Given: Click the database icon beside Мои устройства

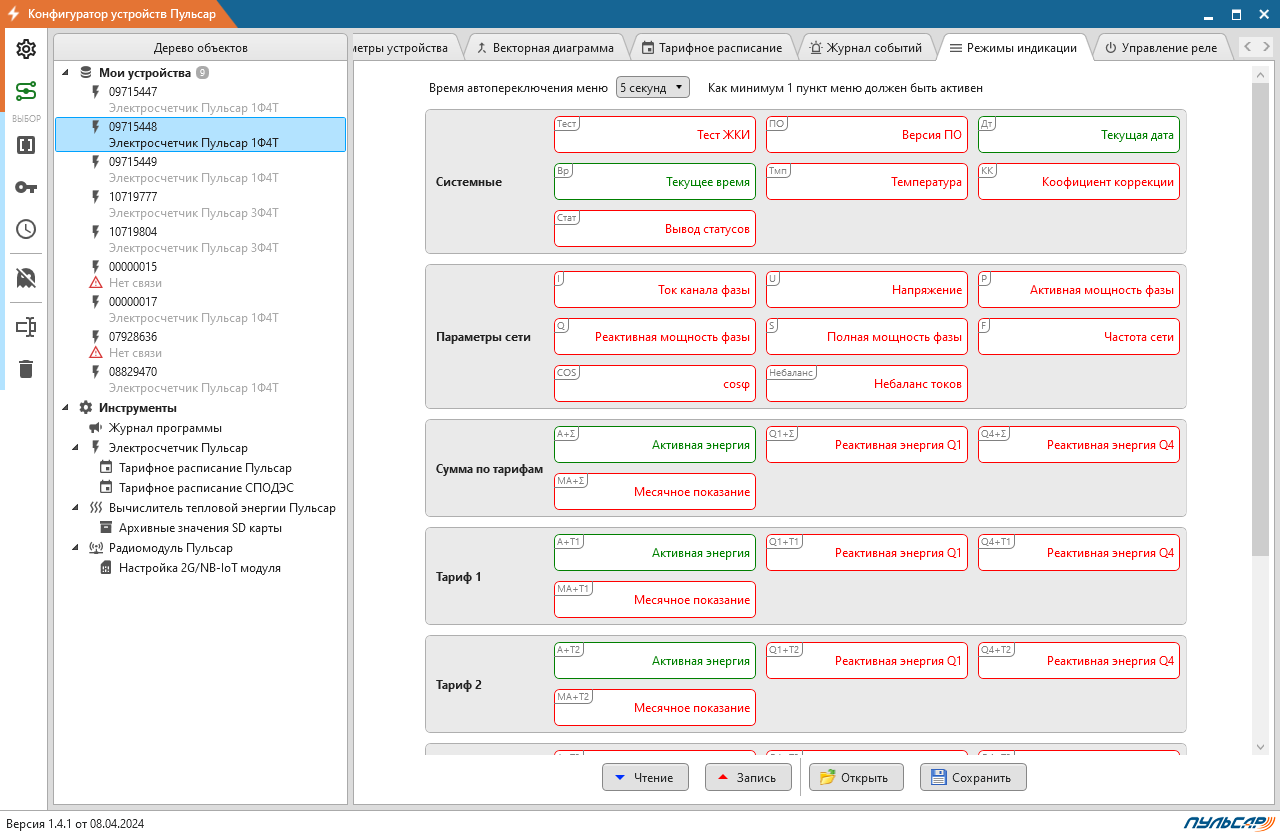Looking at the screenshot, I should (x=85, y=73).
